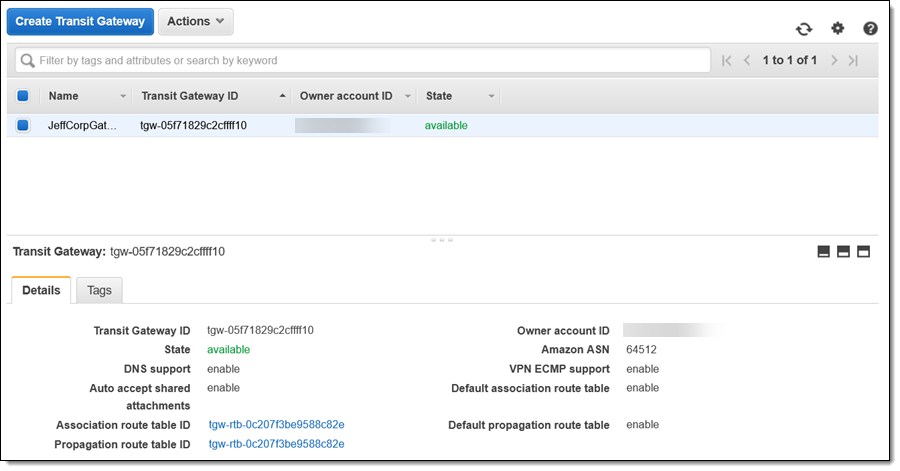
Task: Open the State column dropdown arrow
Action: click(x=491, y=97)
